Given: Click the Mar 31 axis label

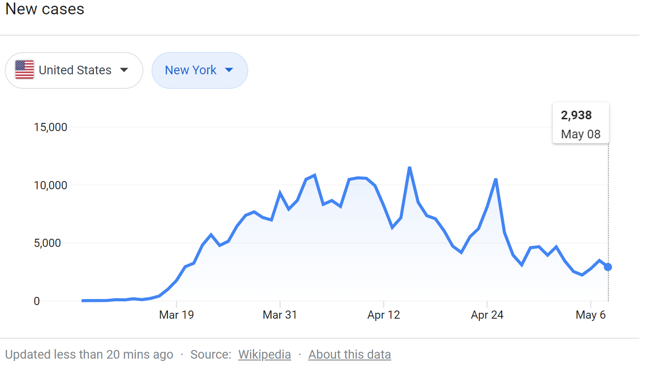Looking at the screenshot, I should tap(280, 315).
